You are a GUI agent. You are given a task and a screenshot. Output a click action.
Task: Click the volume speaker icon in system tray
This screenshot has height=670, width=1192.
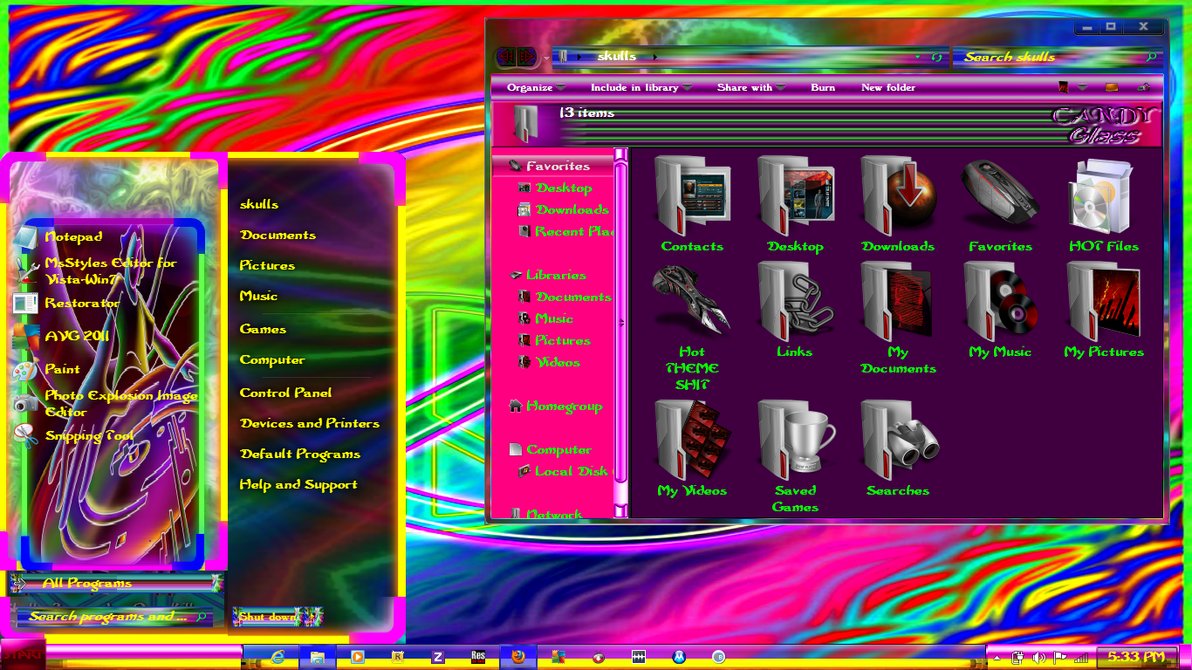[x=1039, y=657]
